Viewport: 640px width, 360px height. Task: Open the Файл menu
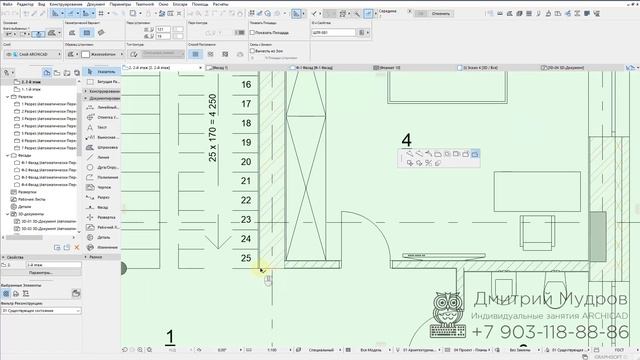pyautogui.click(x=7, y=4)
